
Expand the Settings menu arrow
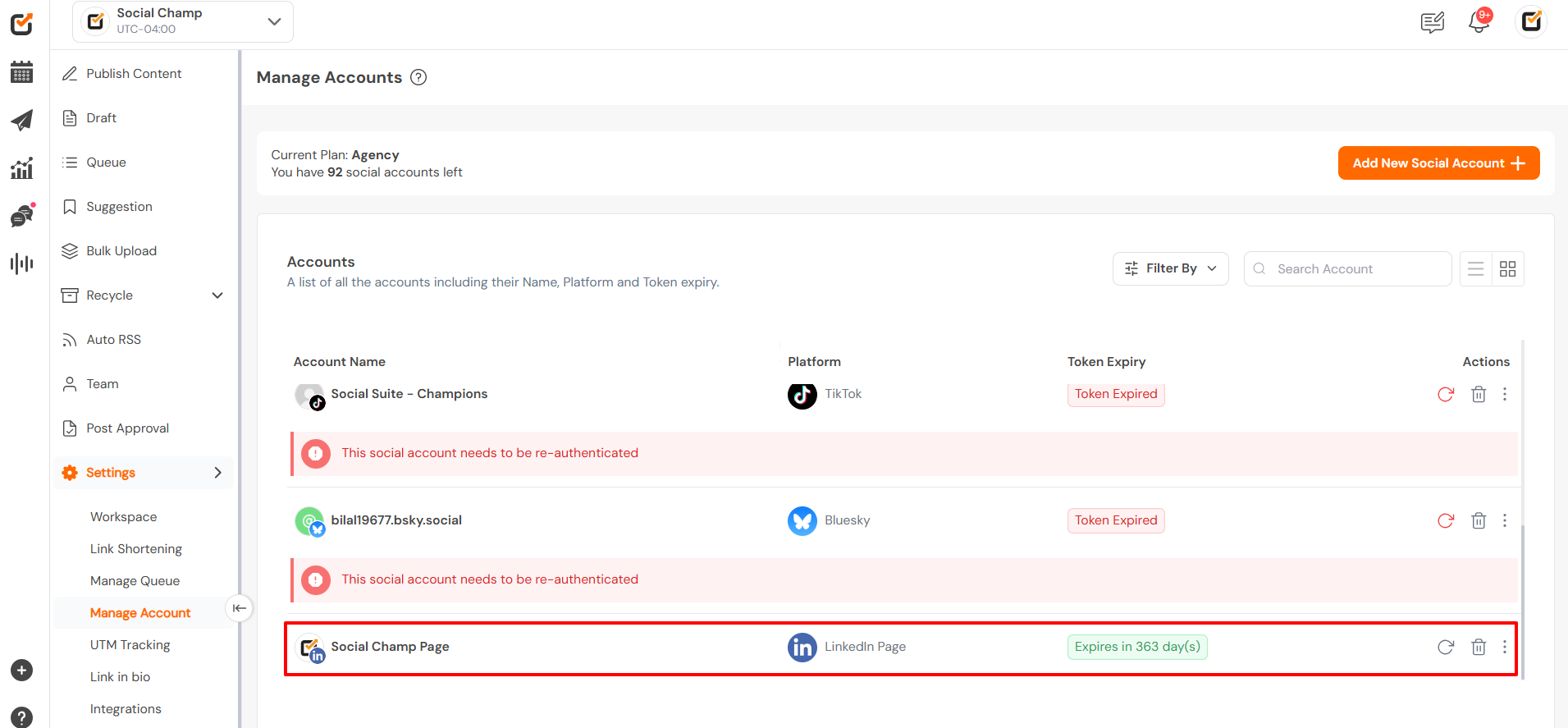[217, 473]
